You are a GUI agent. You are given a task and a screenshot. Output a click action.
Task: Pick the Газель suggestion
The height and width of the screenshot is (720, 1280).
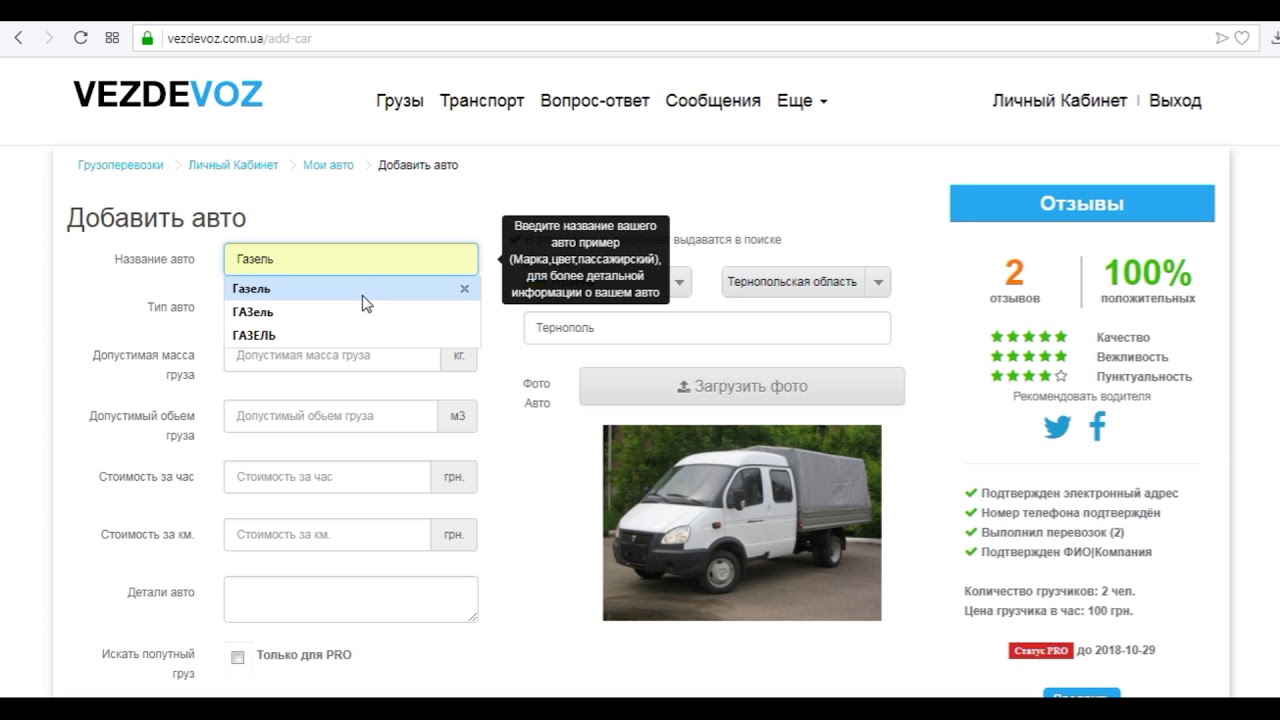click(352, 288)
